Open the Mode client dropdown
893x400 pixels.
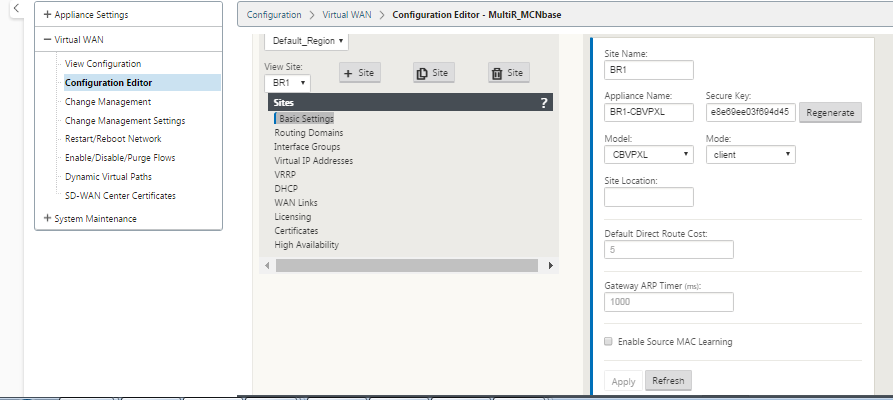pyautogui.click(x=751, y=154)
